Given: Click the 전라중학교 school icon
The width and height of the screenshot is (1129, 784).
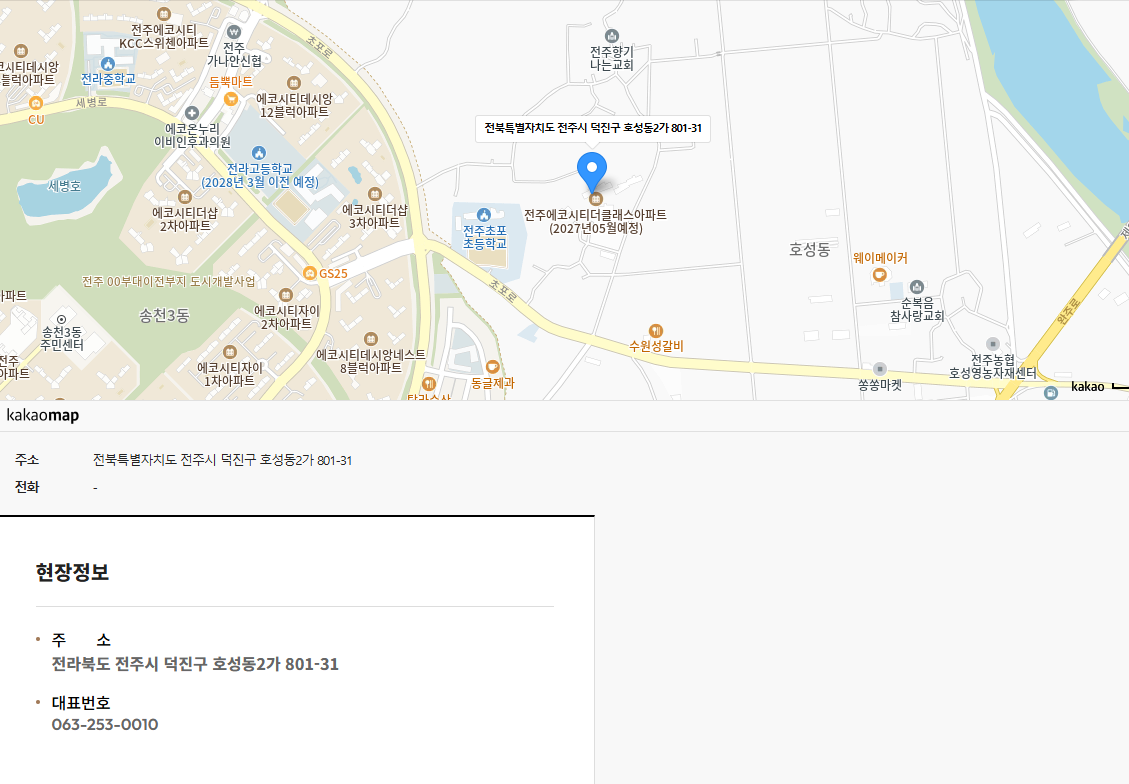Looking at the screenshot, I should click(x=108, y=63).
